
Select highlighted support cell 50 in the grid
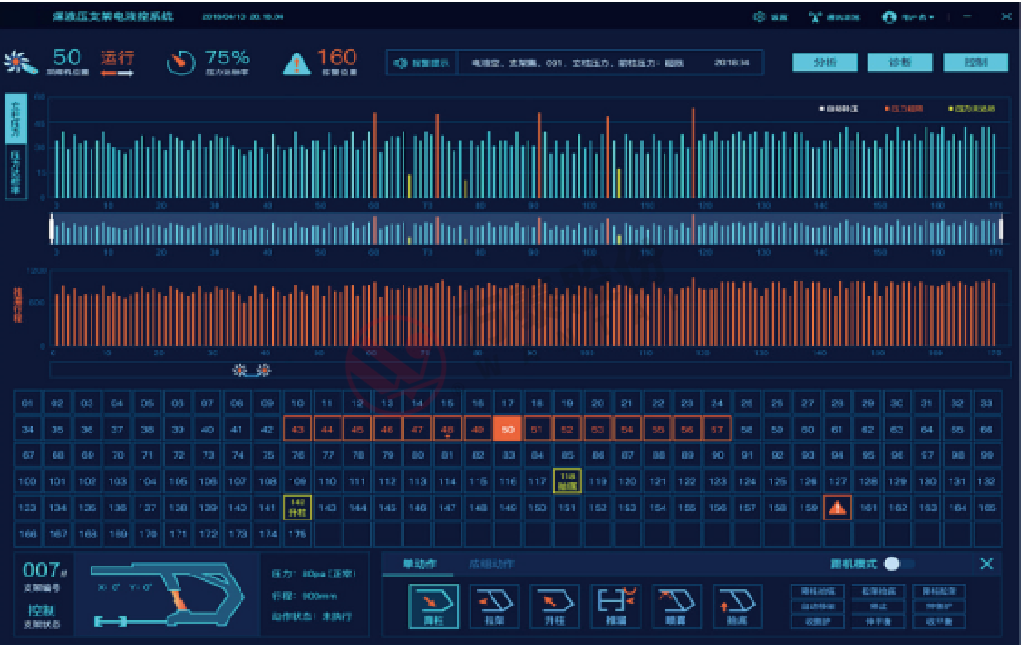(x=508, y=429)
